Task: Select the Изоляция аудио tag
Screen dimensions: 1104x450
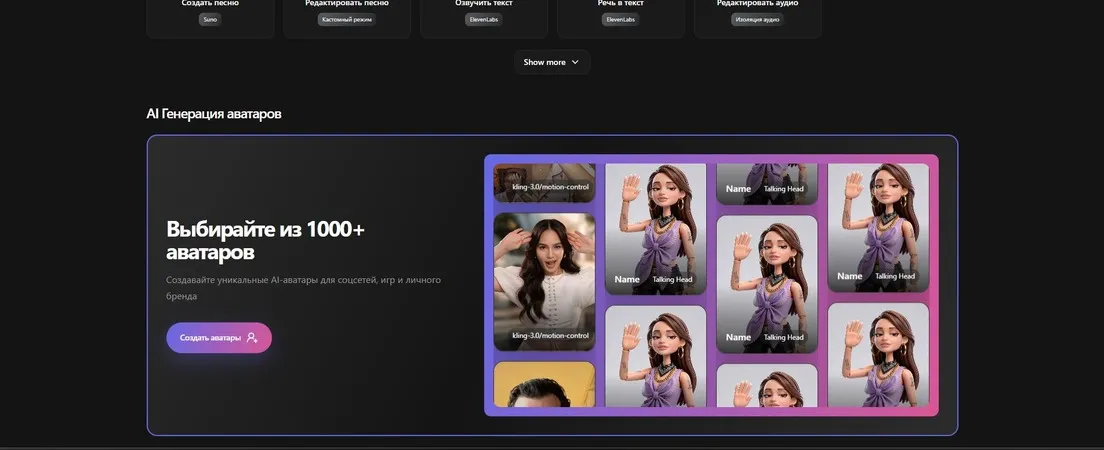Action: tap(758, 20)
